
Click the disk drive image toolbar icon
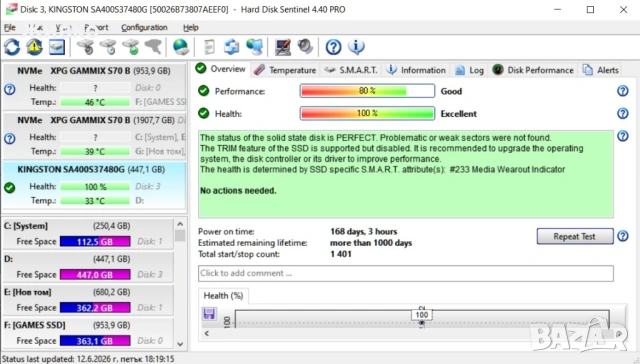point(57,47)
